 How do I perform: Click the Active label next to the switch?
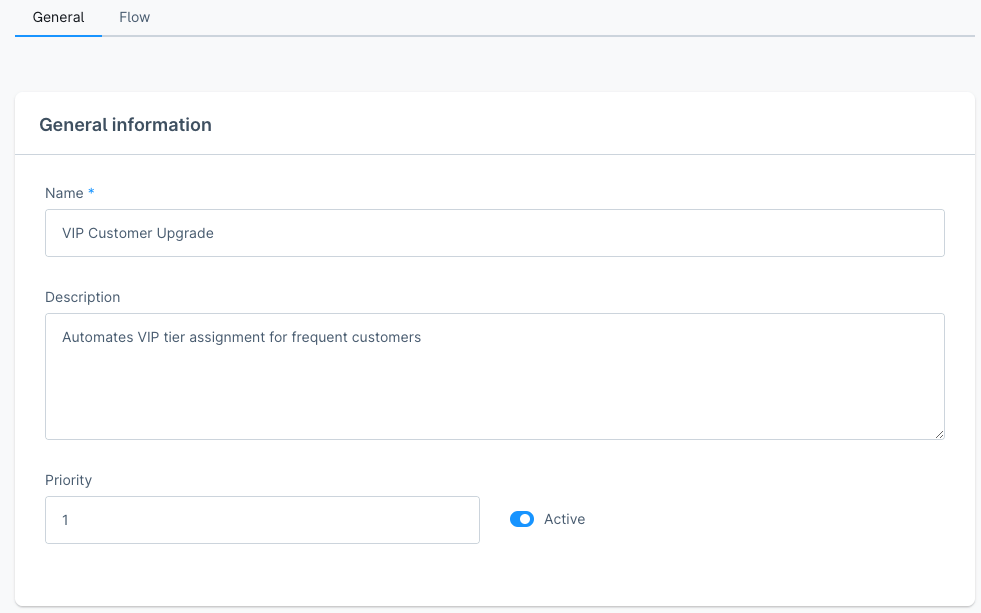(565, 519)
